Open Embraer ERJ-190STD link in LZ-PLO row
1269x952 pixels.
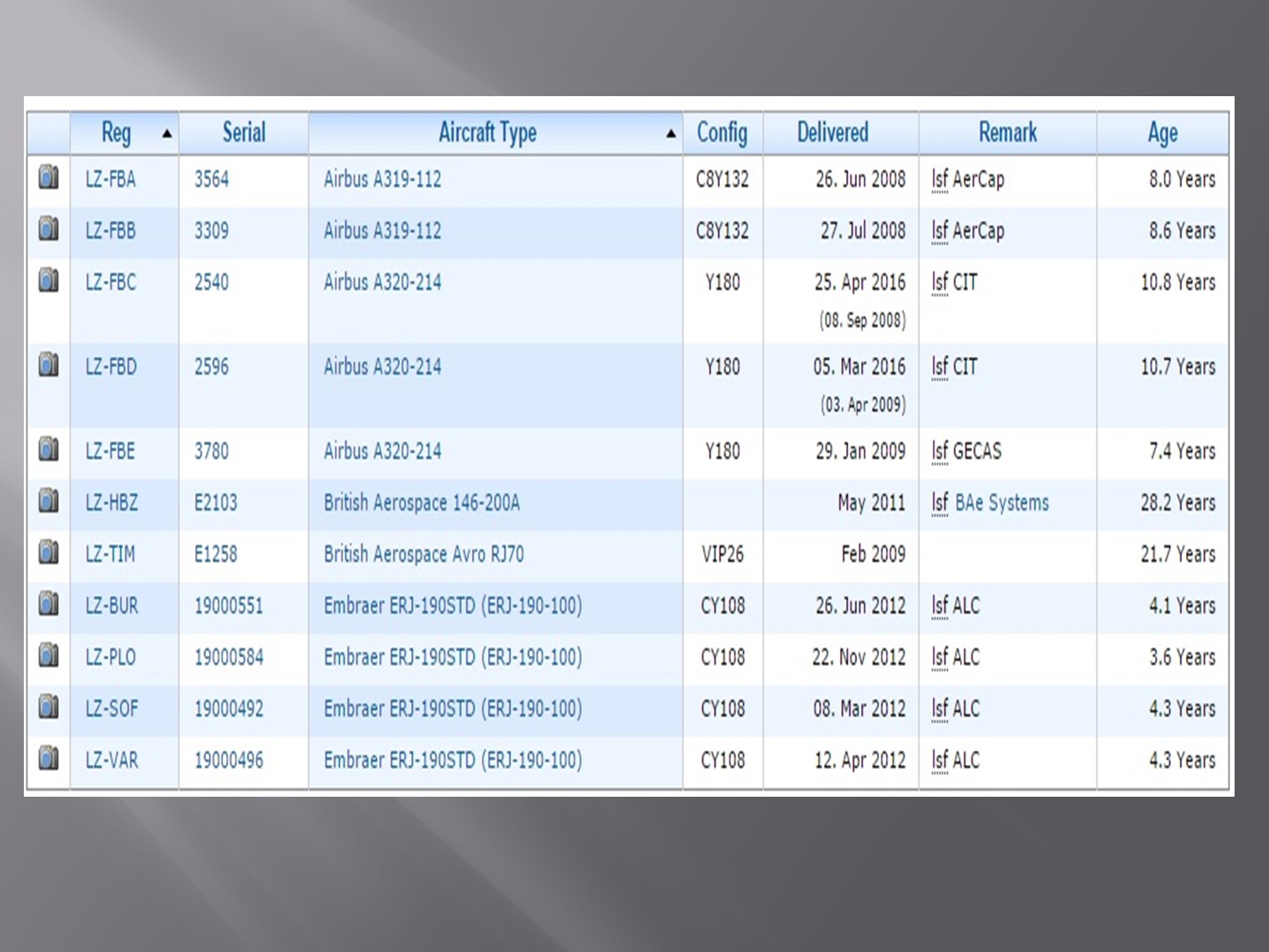(x=453, y=657)
